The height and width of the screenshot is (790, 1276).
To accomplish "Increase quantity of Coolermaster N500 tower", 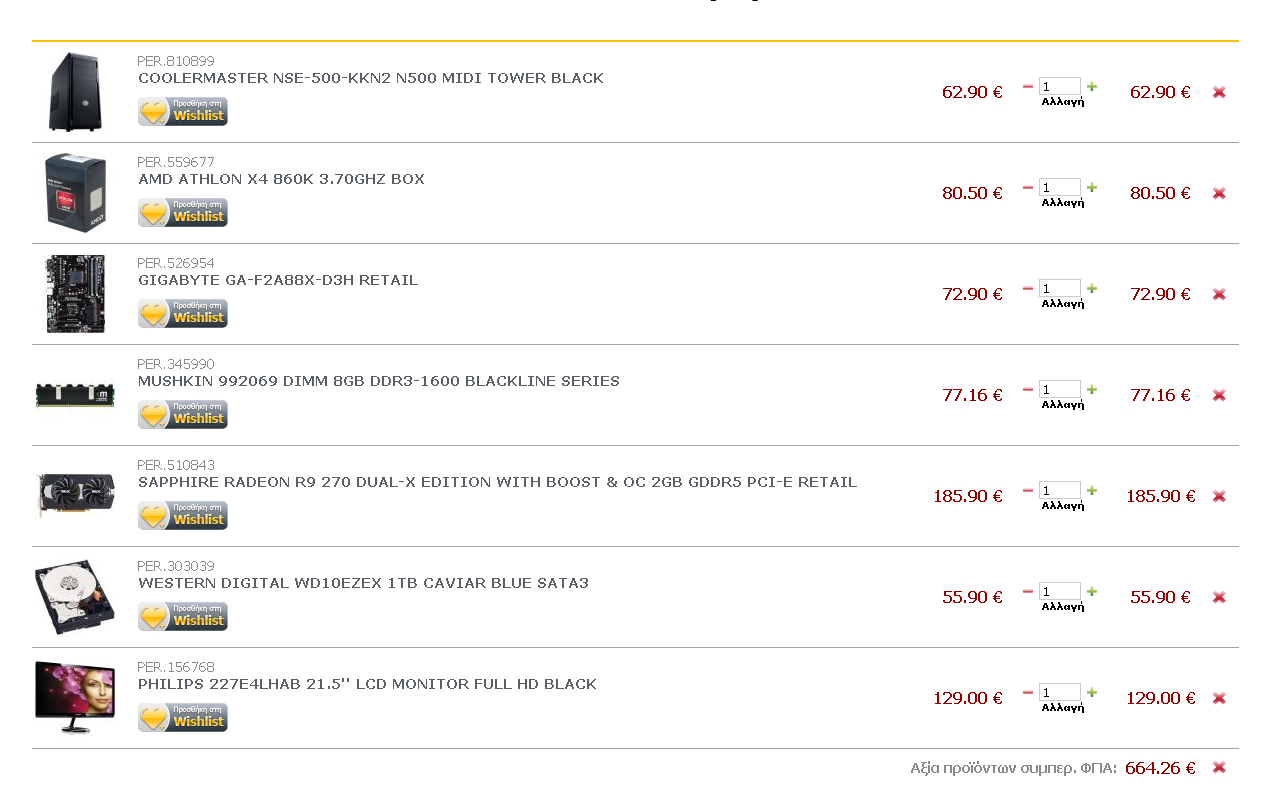I will point(1092,87).
